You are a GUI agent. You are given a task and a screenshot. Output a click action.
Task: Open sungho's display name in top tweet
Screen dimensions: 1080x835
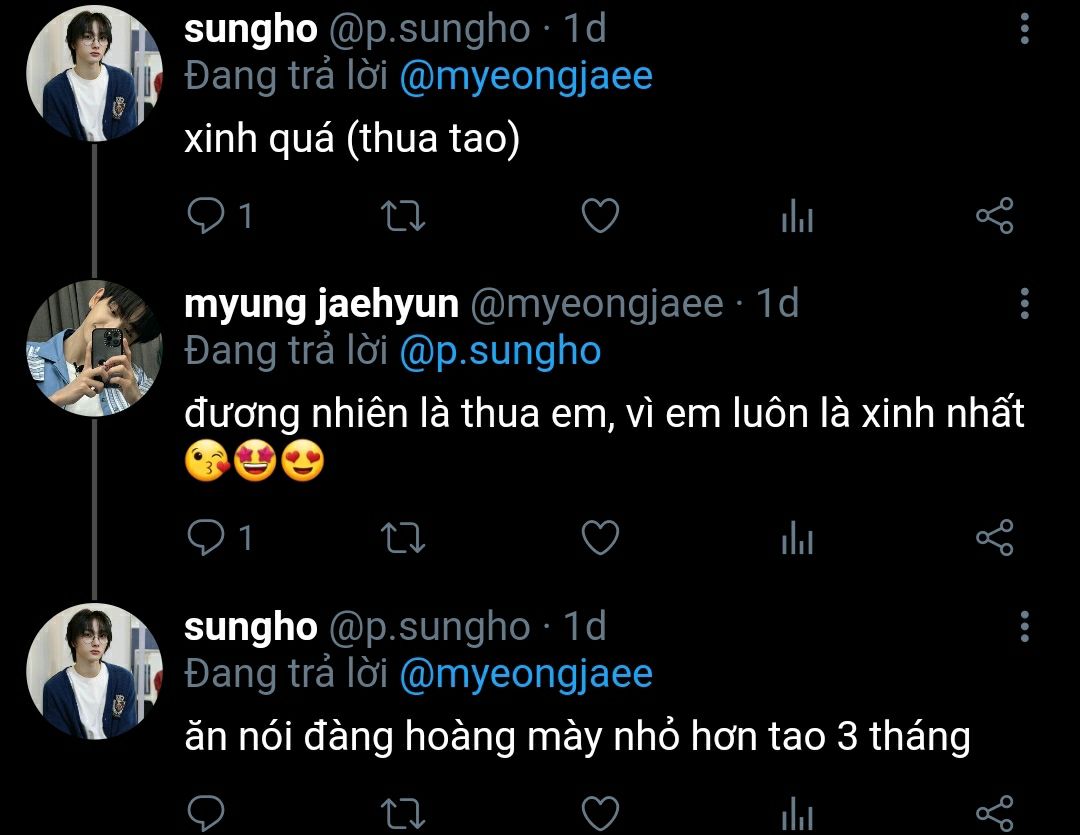pyautogui.click(x=251, y=30)
